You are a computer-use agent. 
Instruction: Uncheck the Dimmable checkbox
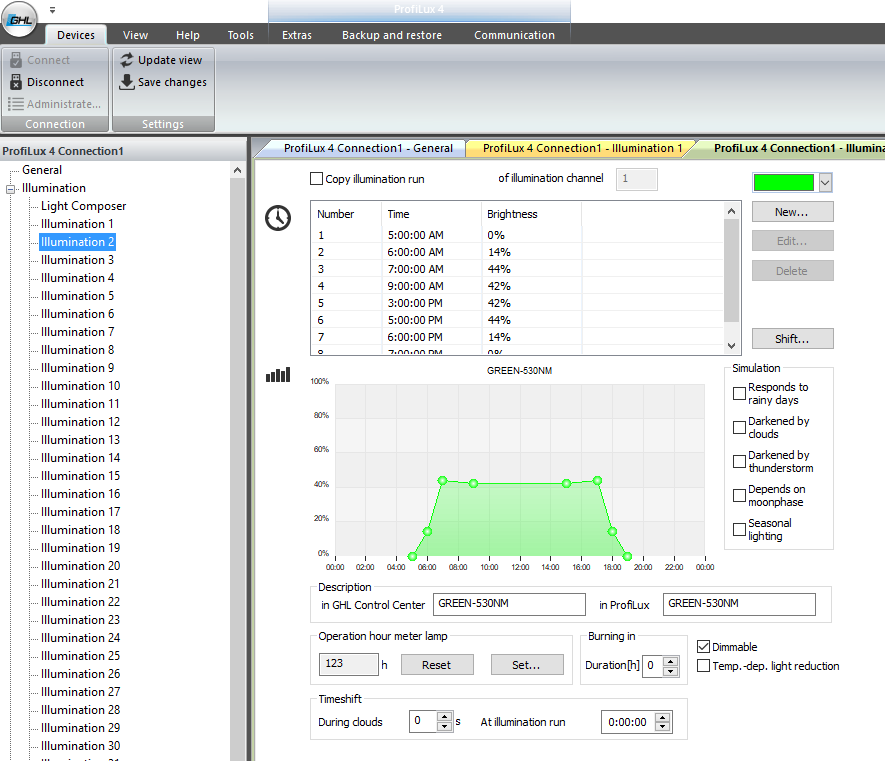(703, 647)
